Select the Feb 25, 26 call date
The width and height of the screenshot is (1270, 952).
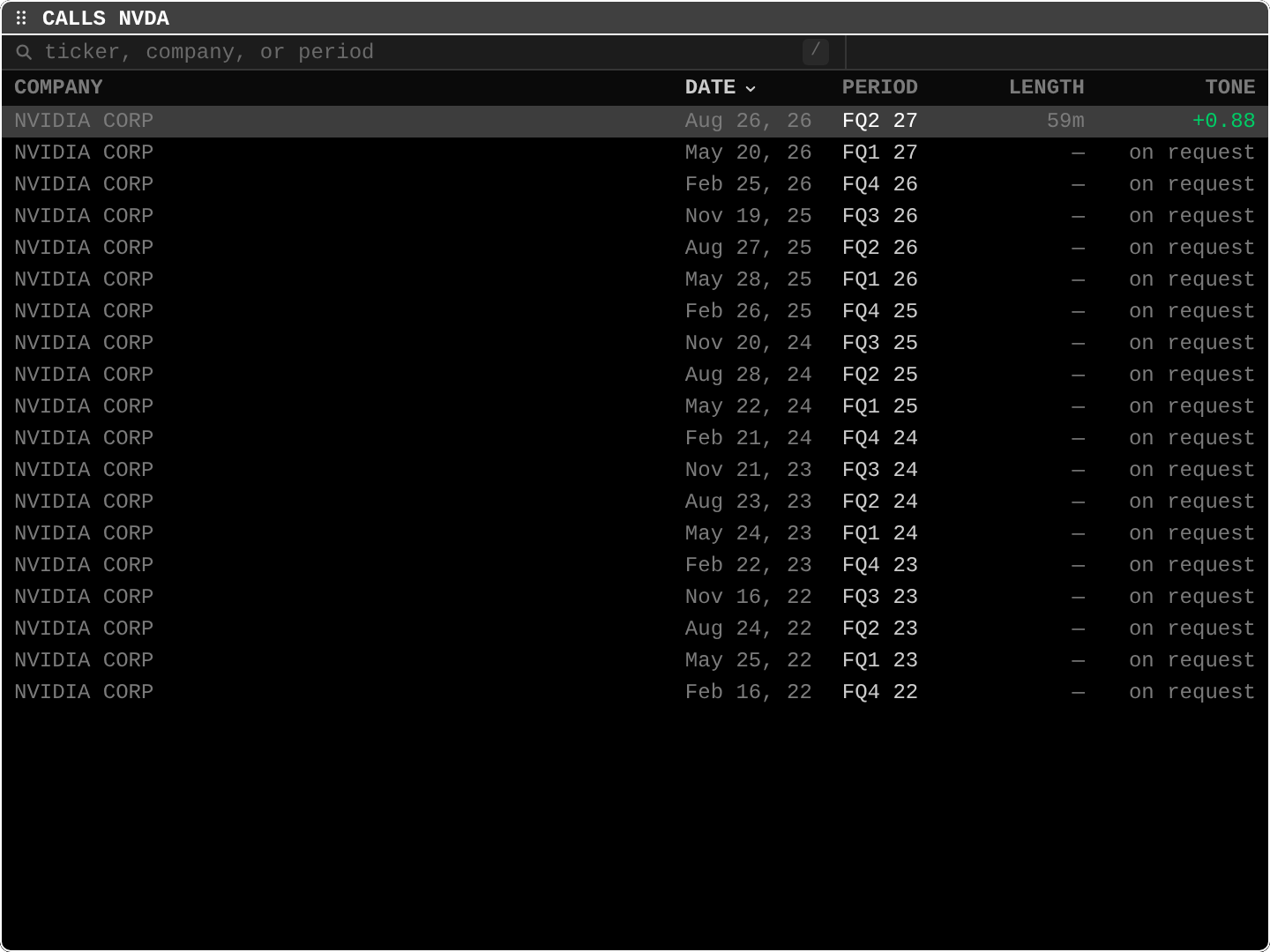748,184
